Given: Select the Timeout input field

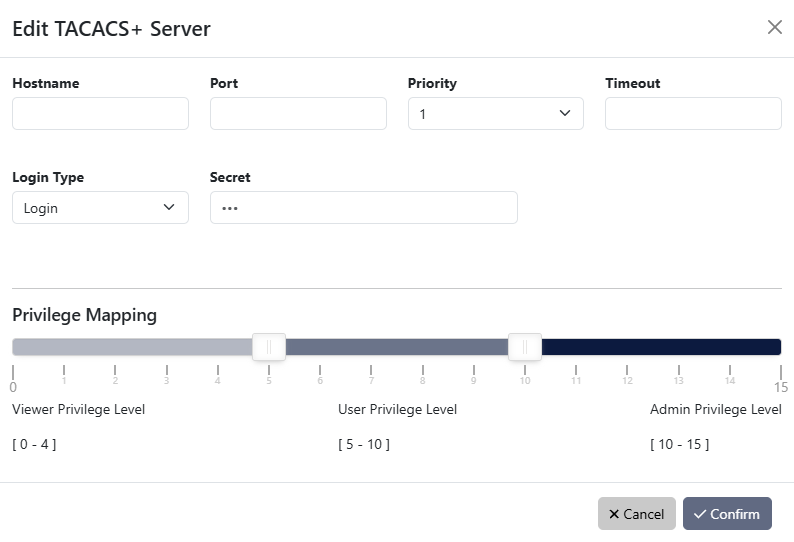Looking at the screenshot, I should click(693, 114).
